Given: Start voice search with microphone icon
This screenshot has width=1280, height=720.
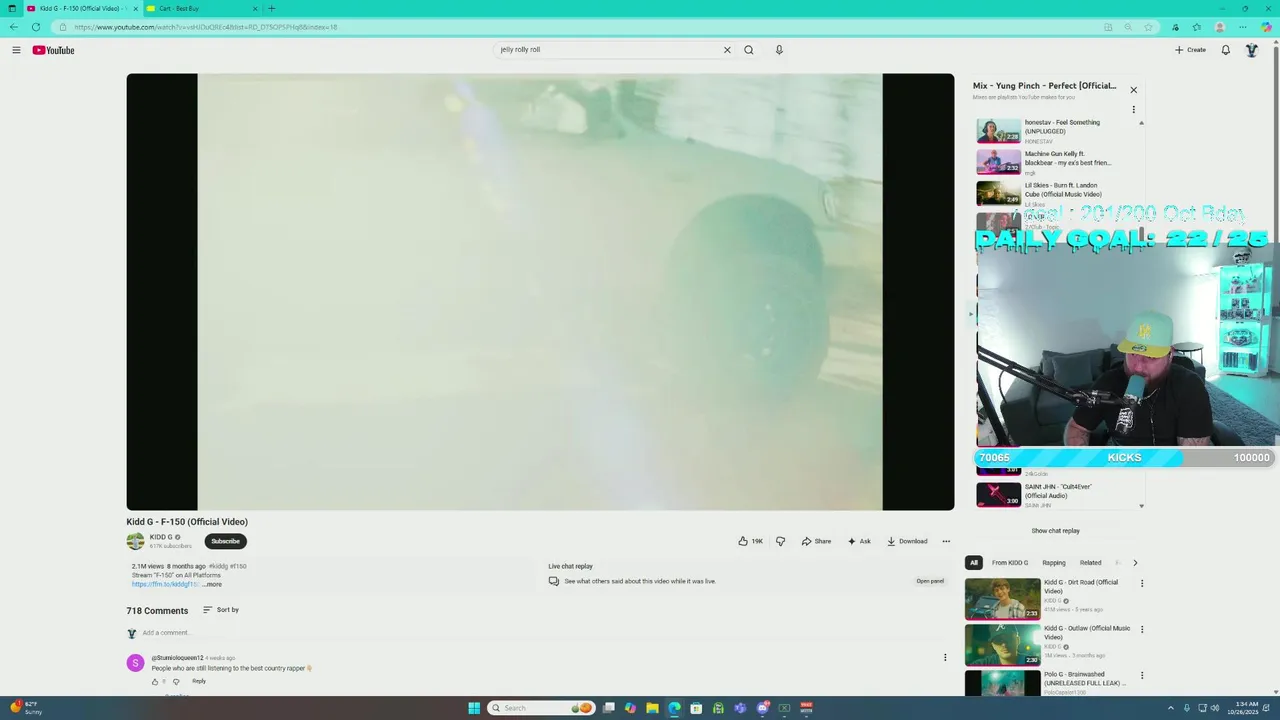Looking at the screenshot, I should pos(779,50).
